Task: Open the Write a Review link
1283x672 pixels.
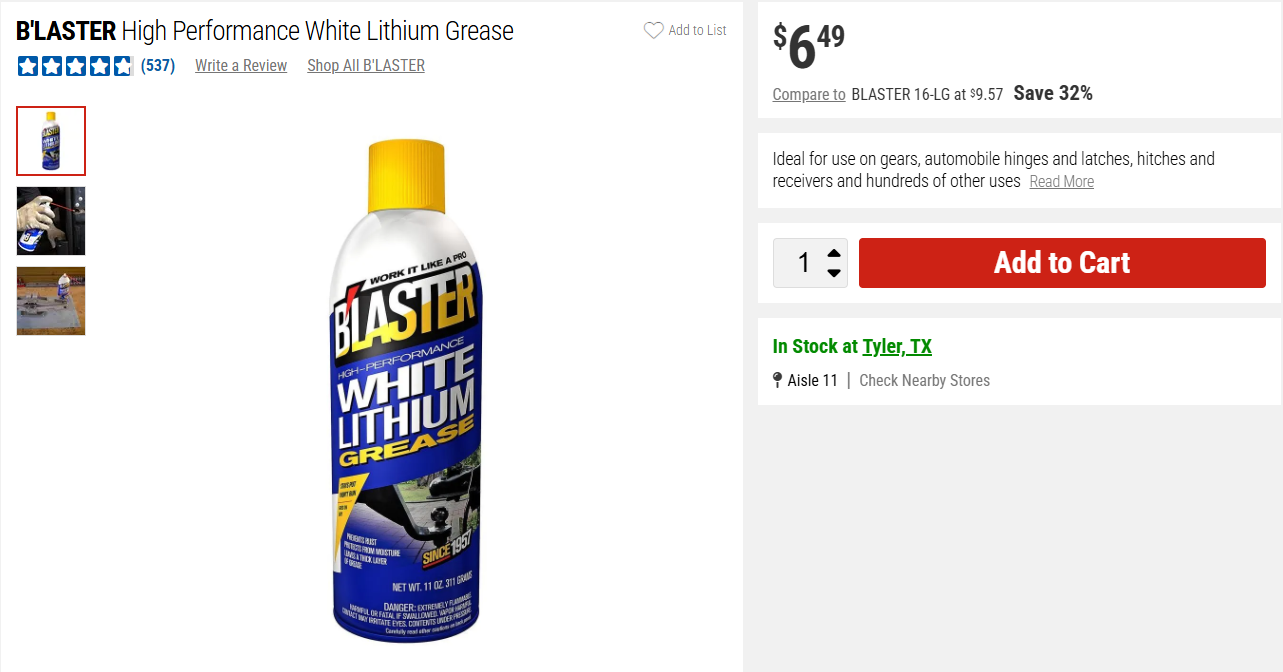Action: point(241,66)
